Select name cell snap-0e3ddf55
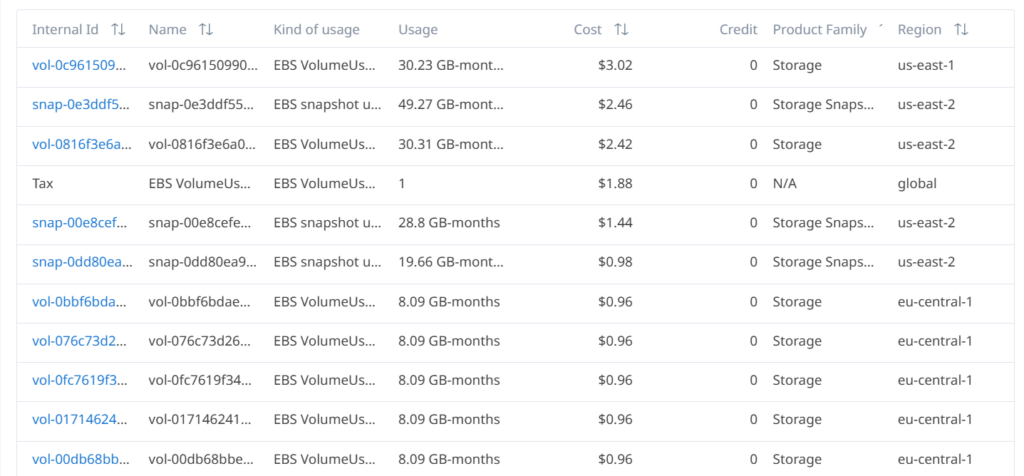 203,104
